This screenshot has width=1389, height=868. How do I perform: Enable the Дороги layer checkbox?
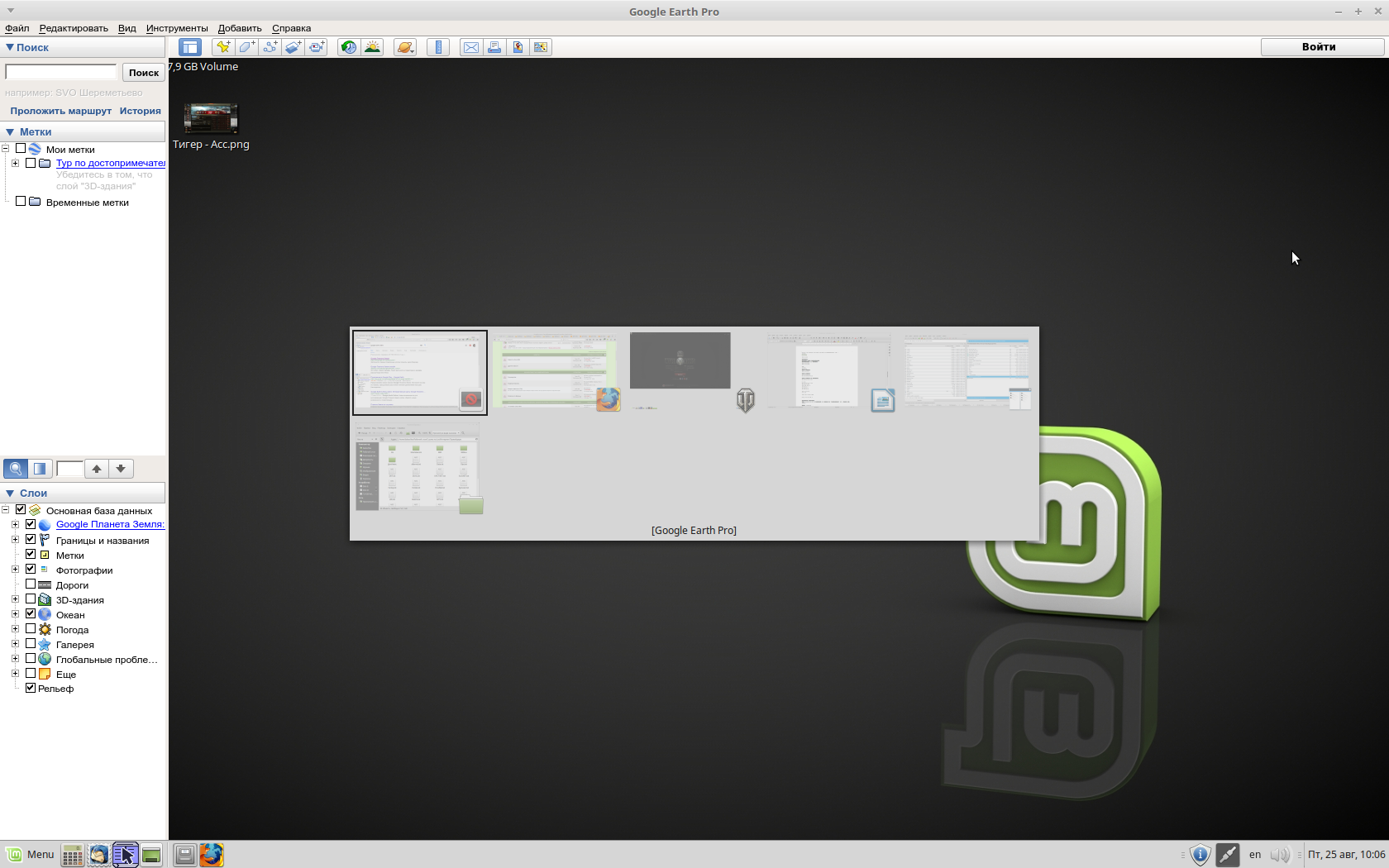pos(31,584)
